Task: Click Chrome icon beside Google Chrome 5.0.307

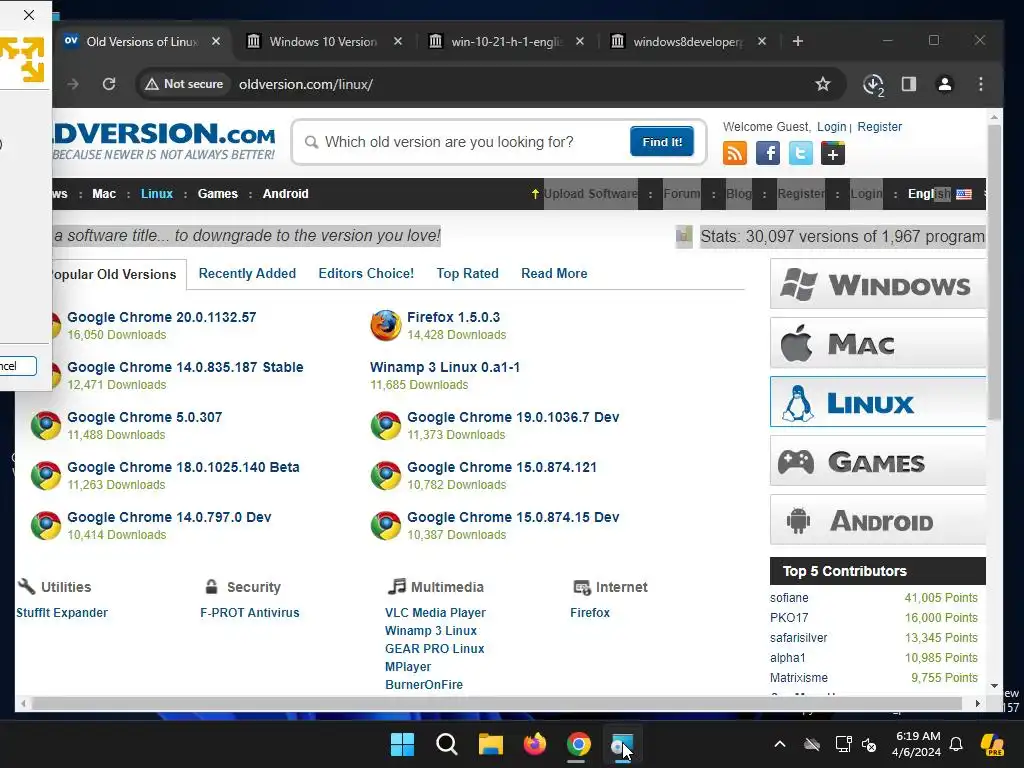Action: [46, 425]
